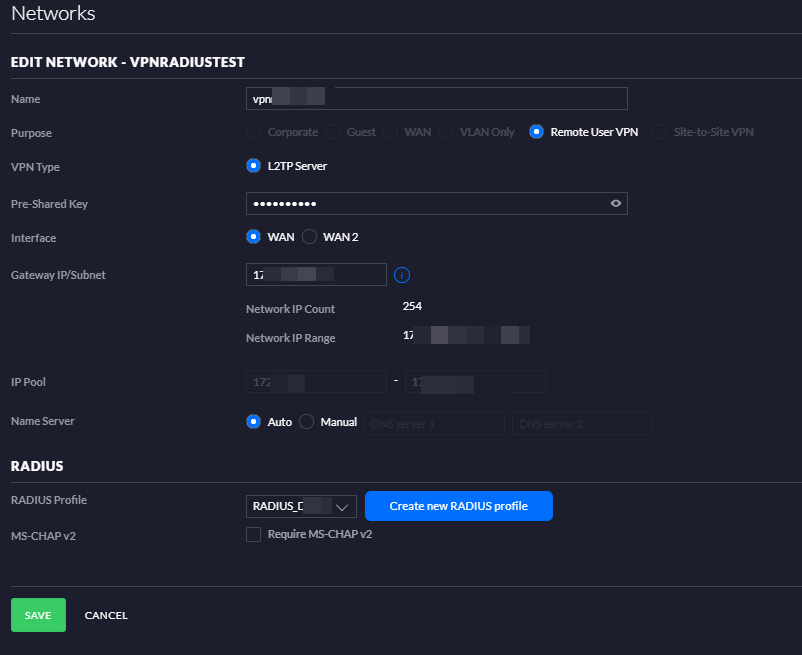Select the WAN interface radio button

(x=253, y=237)
